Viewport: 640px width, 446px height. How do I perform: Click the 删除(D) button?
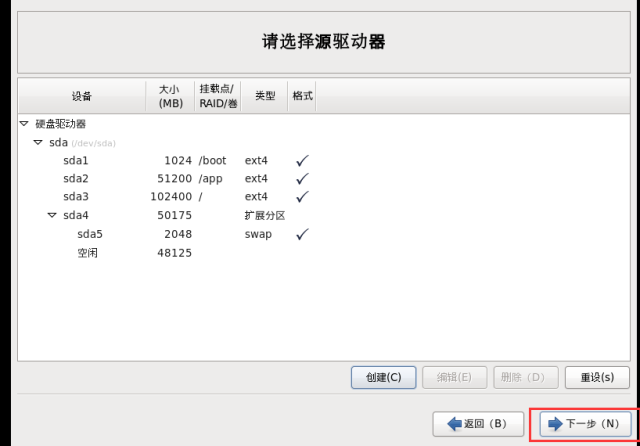pos(526,377)
